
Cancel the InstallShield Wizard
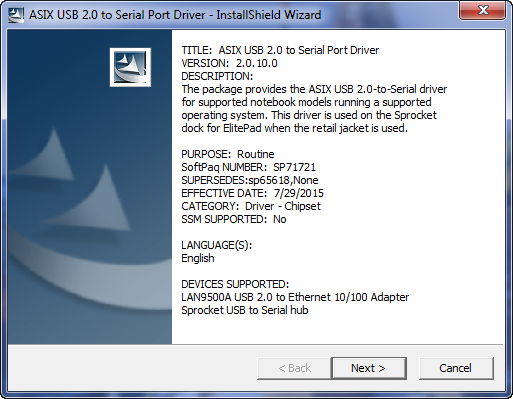[x=456, y=368]
